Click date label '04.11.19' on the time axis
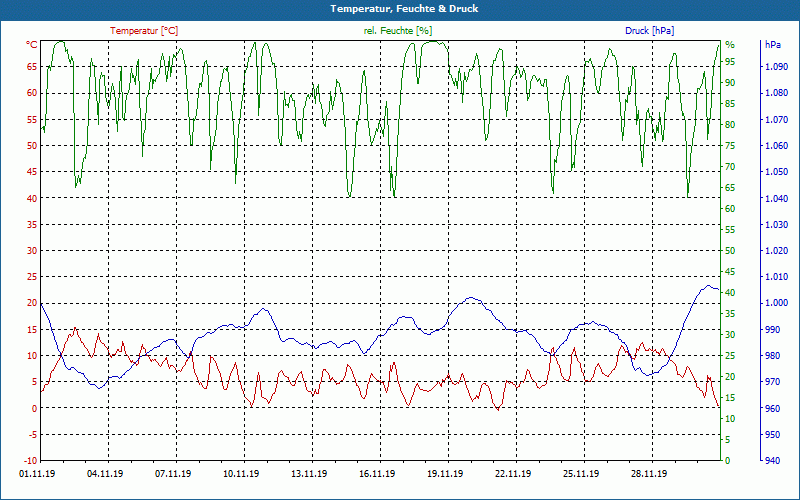 [105, 474]
